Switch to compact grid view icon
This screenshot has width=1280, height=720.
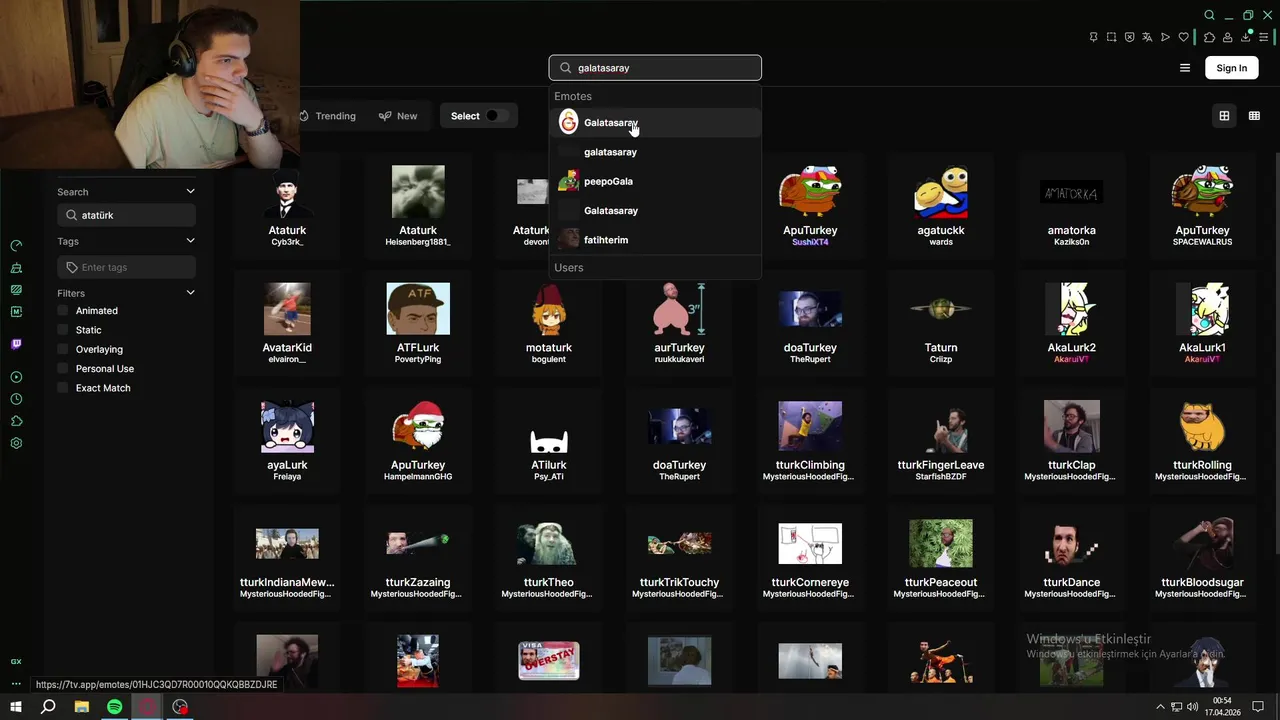coord(1254,116)
